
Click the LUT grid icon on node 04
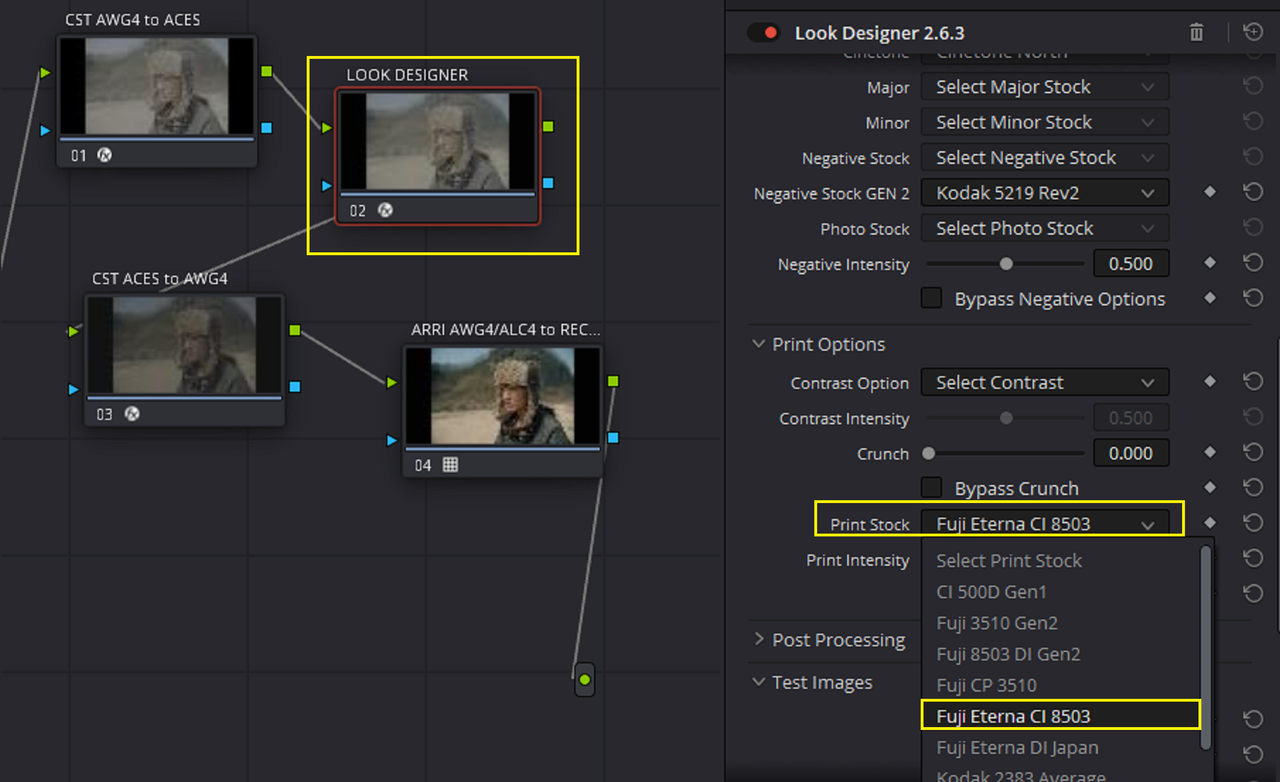(450, 465)
